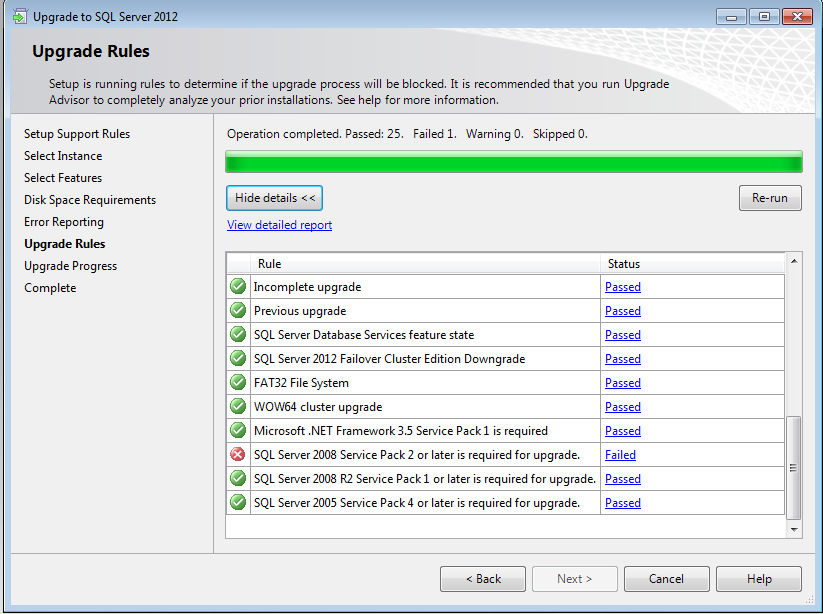Image resolution: width=823 pixels, height=614 pixels.
Task: Click rule text 'FAT32 File System'
Action: [x=301, y=383]
